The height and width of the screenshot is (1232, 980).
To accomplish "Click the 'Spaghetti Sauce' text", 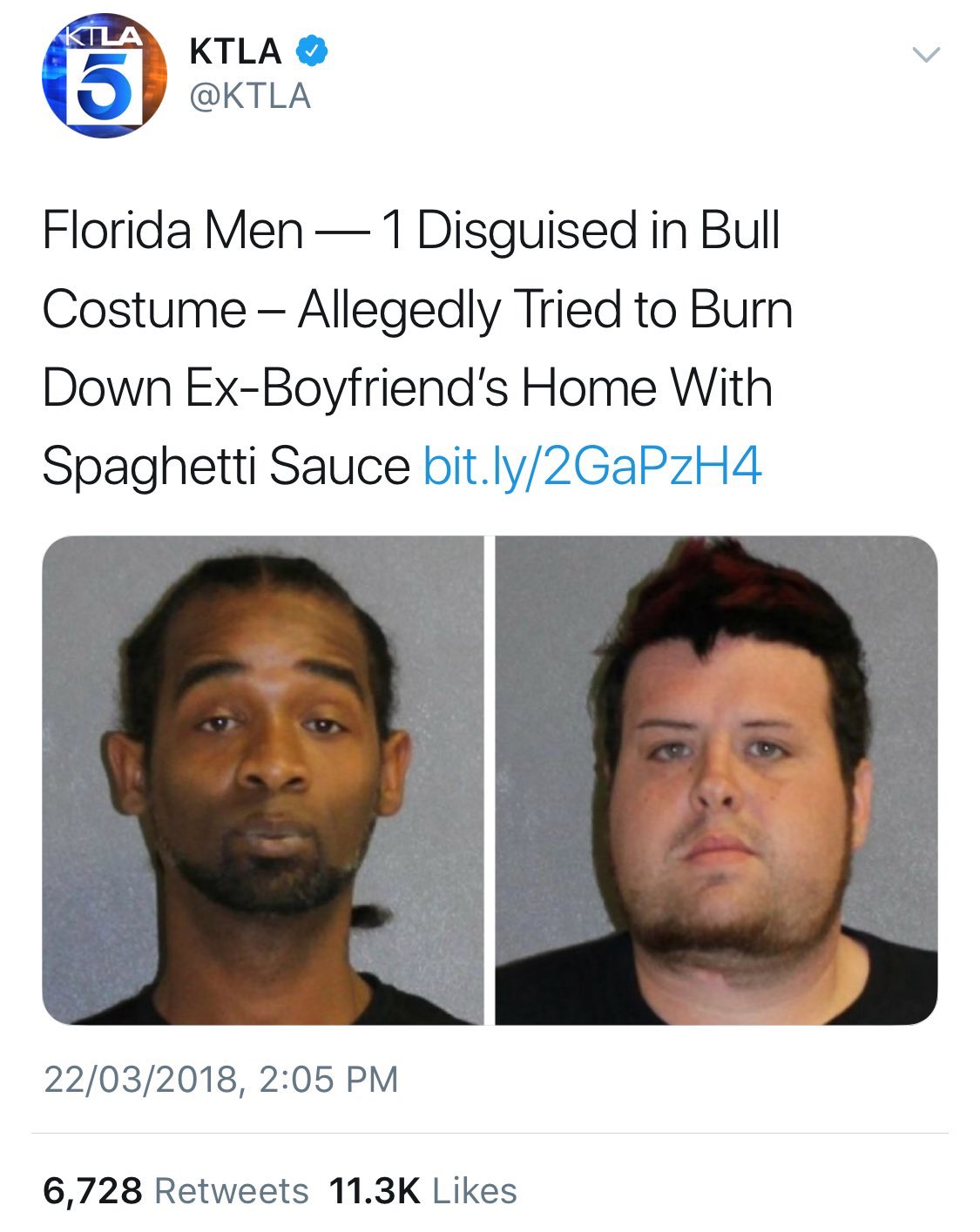I will coord(226,466).
